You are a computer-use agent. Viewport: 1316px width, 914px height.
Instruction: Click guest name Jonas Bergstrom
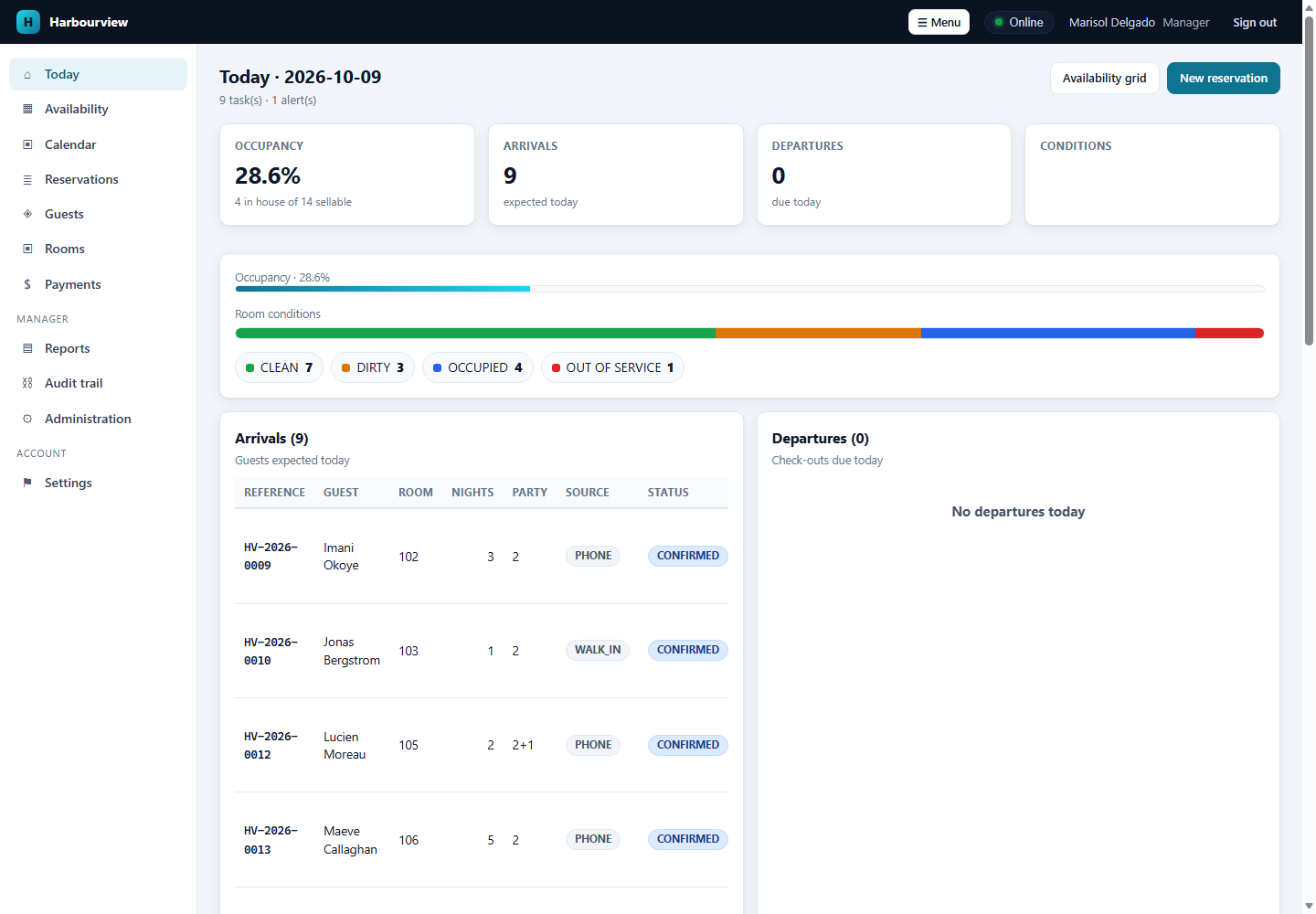pos(352,651)
